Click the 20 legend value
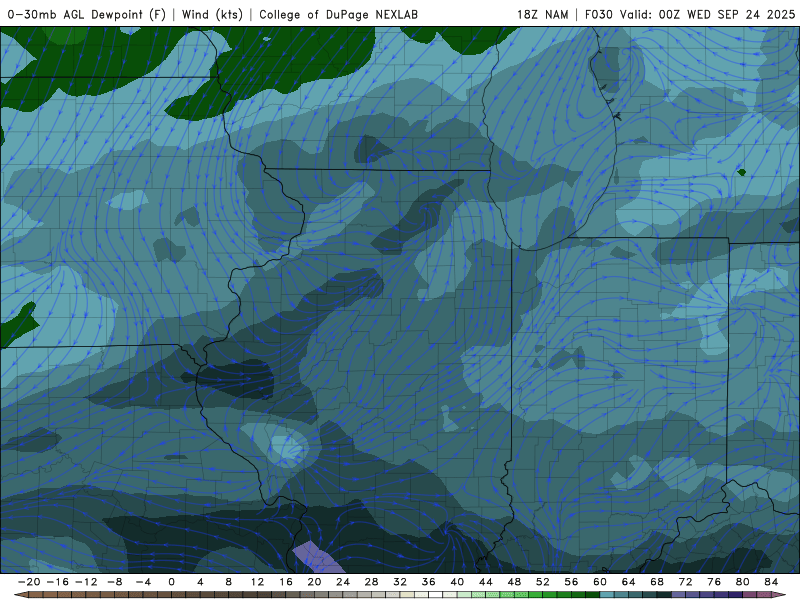 [x=314, y=582]
